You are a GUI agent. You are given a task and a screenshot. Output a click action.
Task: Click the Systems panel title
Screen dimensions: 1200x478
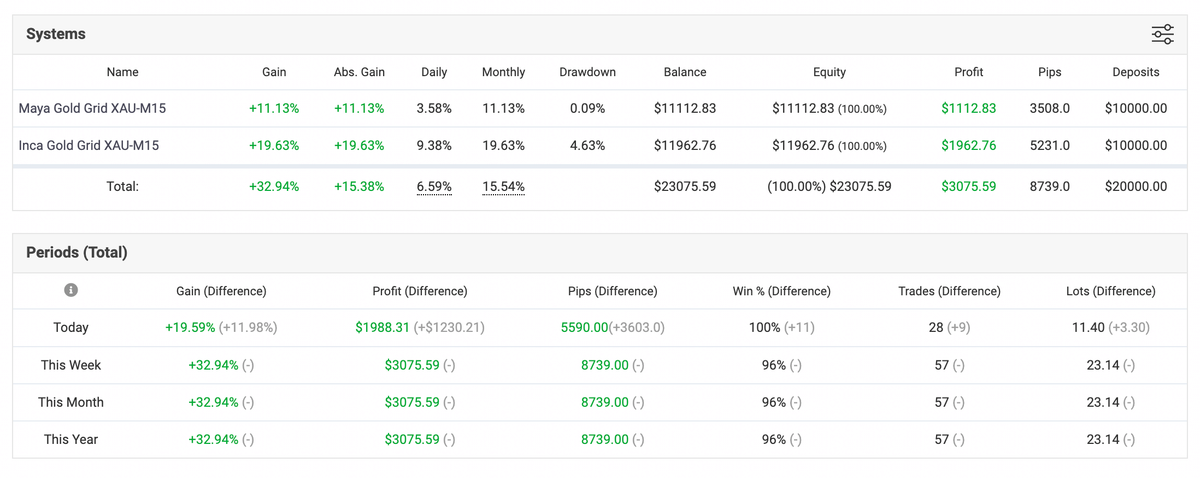pyautogui.click(x=56, y=34)
